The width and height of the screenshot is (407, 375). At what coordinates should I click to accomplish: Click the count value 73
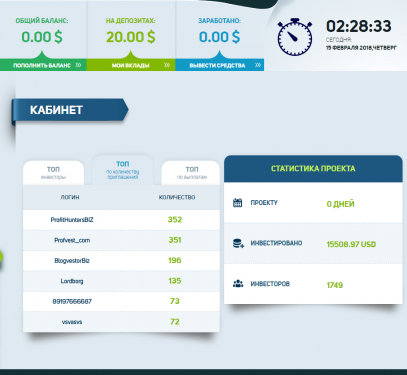click(x=175, y=301)
